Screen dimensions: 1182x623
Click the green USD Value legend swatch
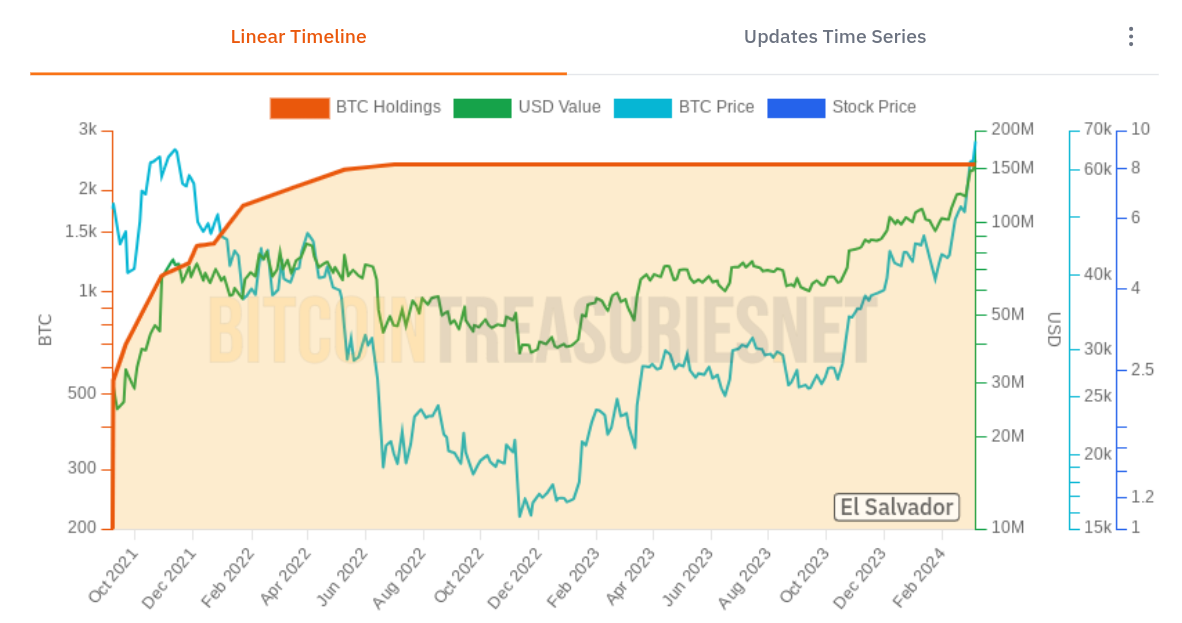click(482, 108)
